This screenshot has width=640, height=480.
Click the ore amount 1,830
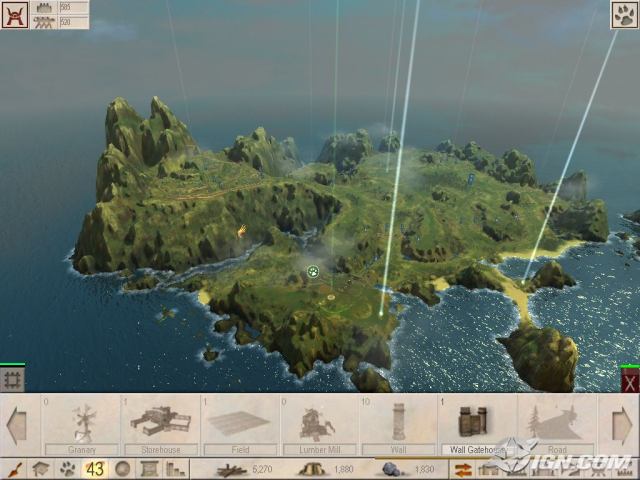pyautogui.click(x=424, y=469)
